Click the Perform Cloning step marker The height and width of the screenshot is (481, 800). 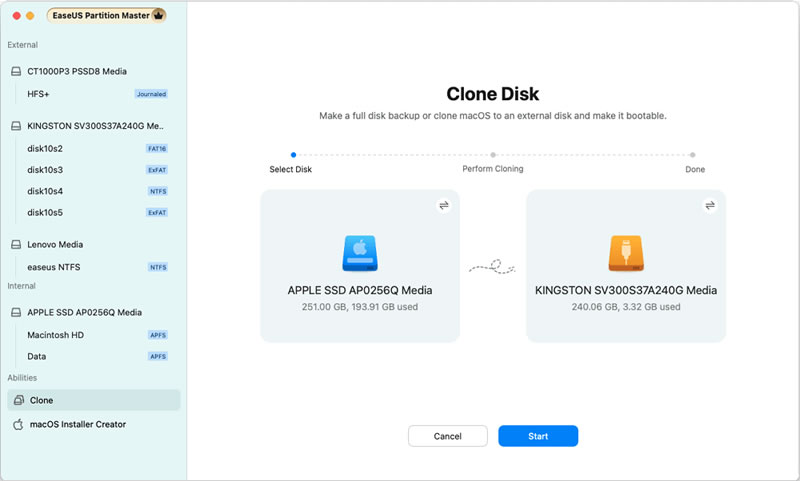(493, 155)
